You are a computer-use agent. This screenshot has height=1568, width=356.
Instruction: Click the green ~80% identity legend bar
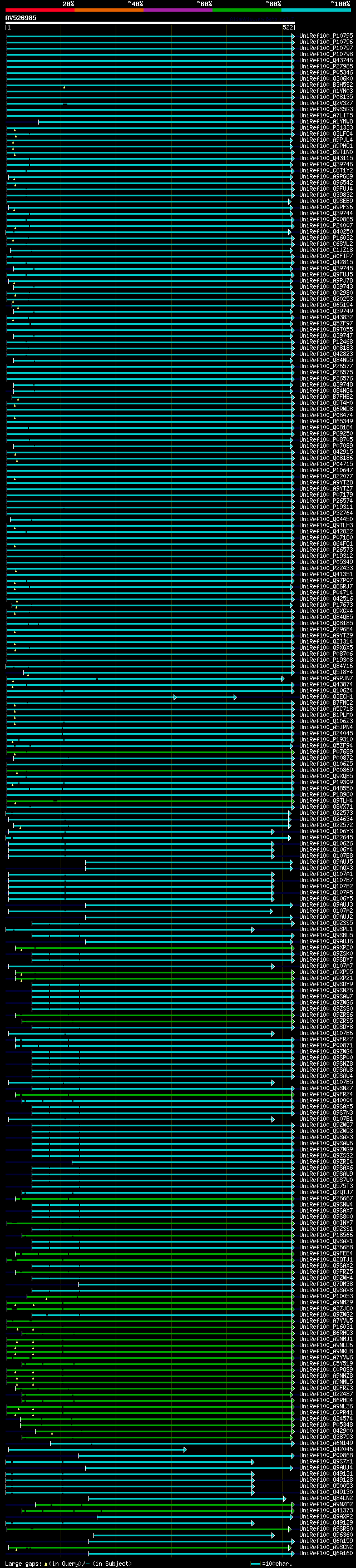[x=247, y=10]
